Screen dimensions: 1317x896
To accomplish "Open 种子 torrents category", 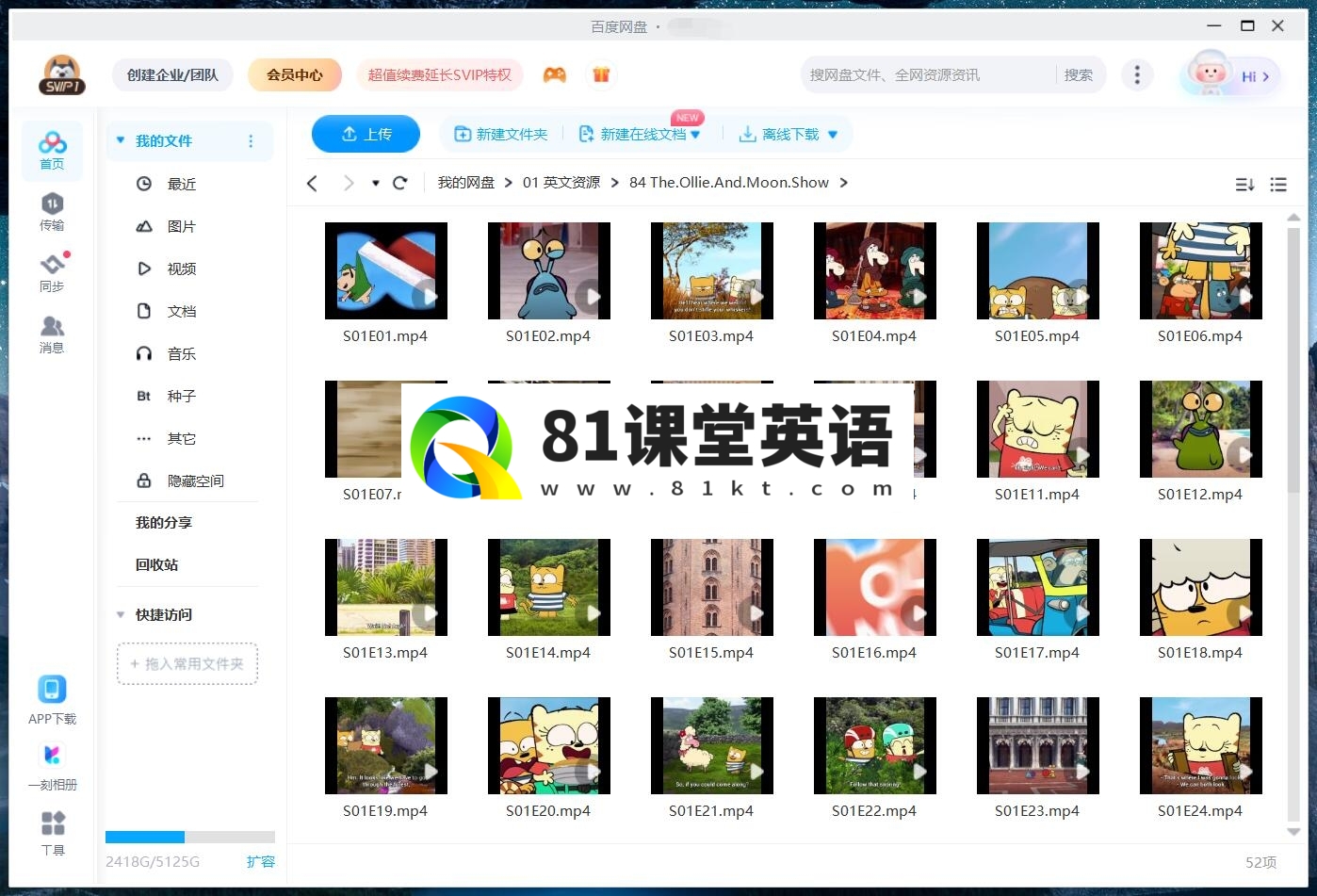I will tap(182, 396).
